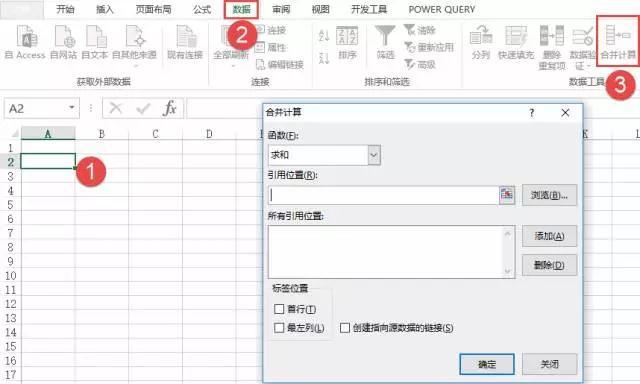Open the Name Box dropdown arrow

pyautogui.click(x=72, y=108)
